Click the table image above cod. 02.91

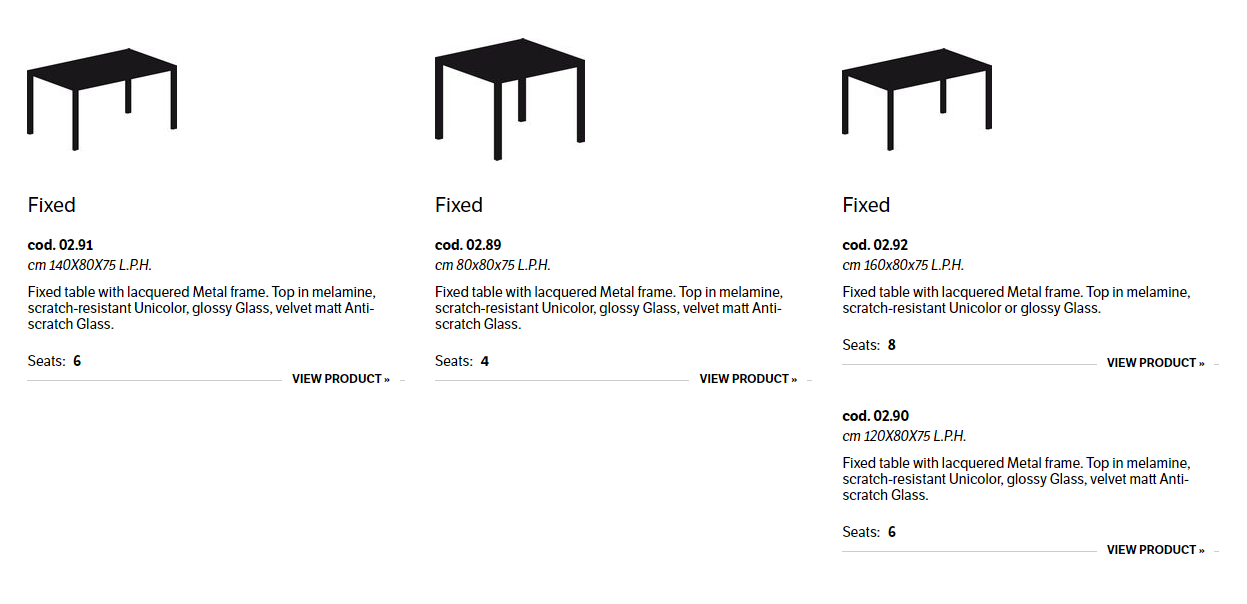[x=102, y=98]
